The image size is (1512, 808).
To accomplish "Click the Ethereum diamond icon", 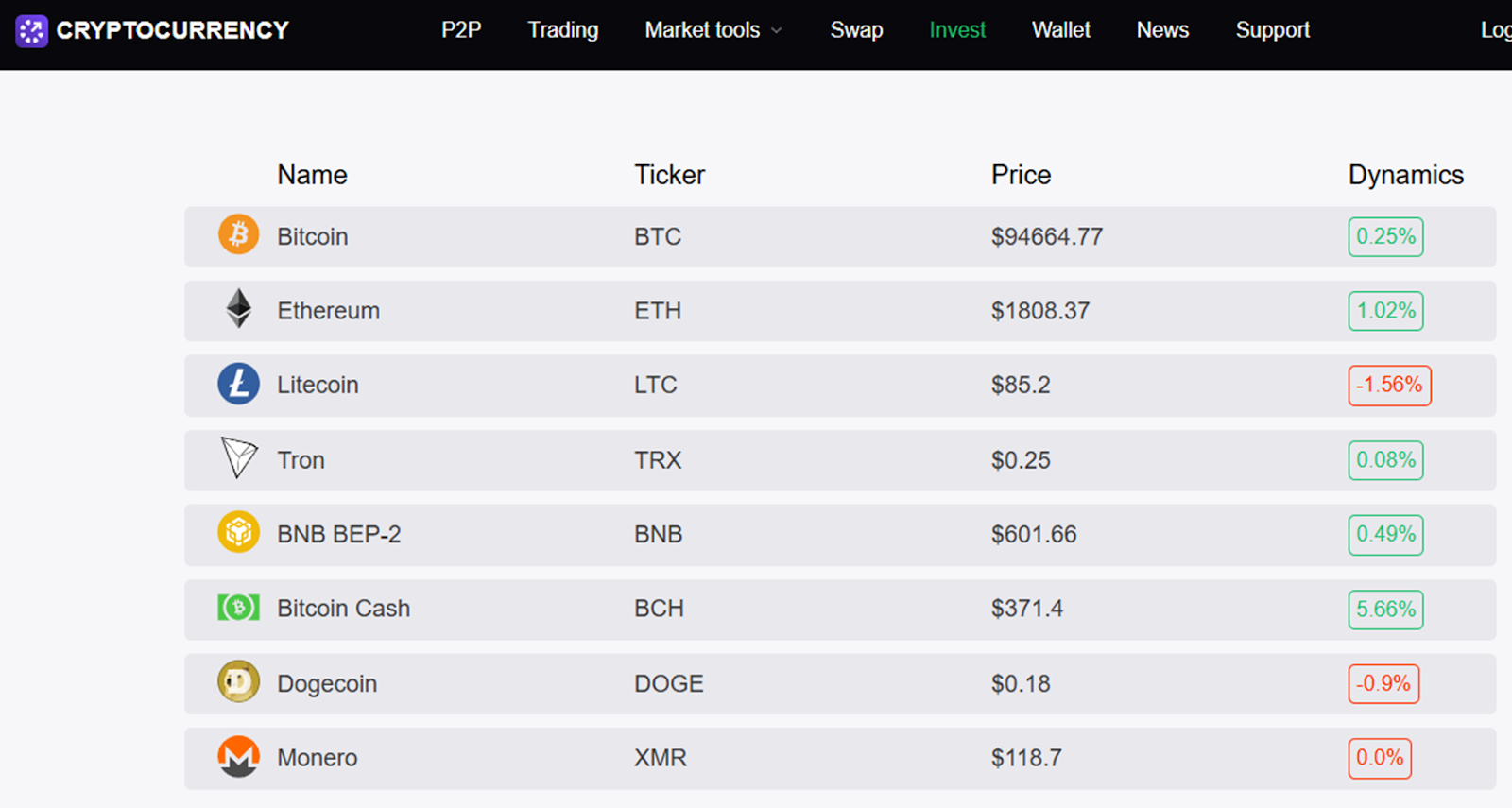I will pyautogui.click(x=239, y=308).
